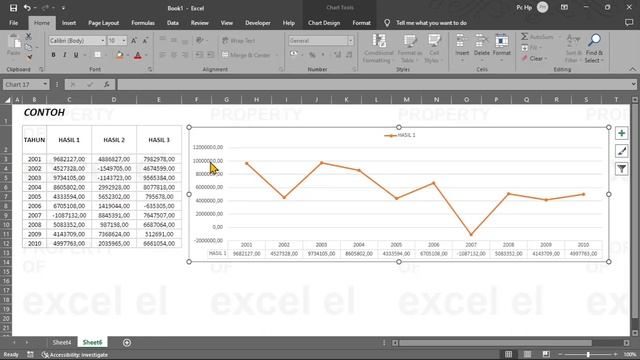640x360 pixels.
Task: Switch to the Chart Design tab
Action: [324, 23]
